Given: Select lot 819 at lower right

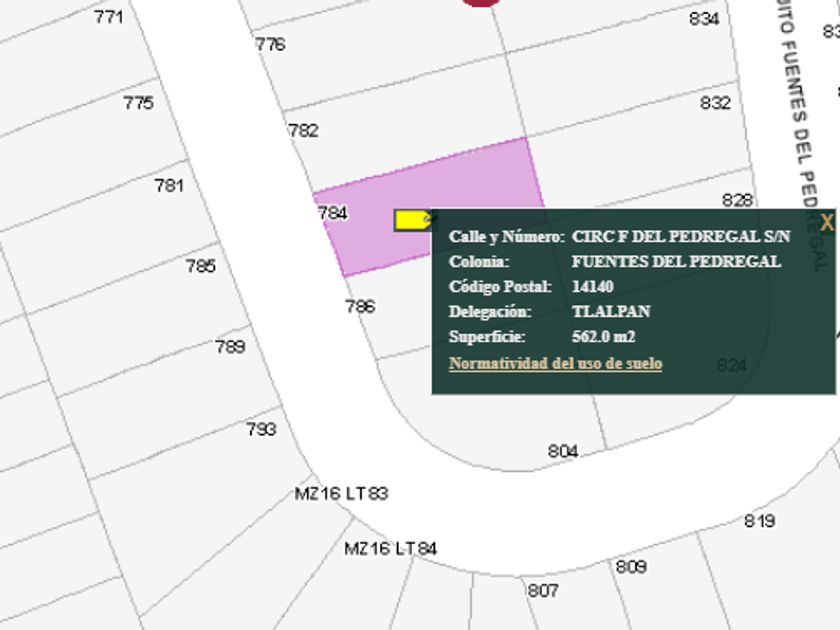Looking at the screenshot, I should [x=759, y=521].
